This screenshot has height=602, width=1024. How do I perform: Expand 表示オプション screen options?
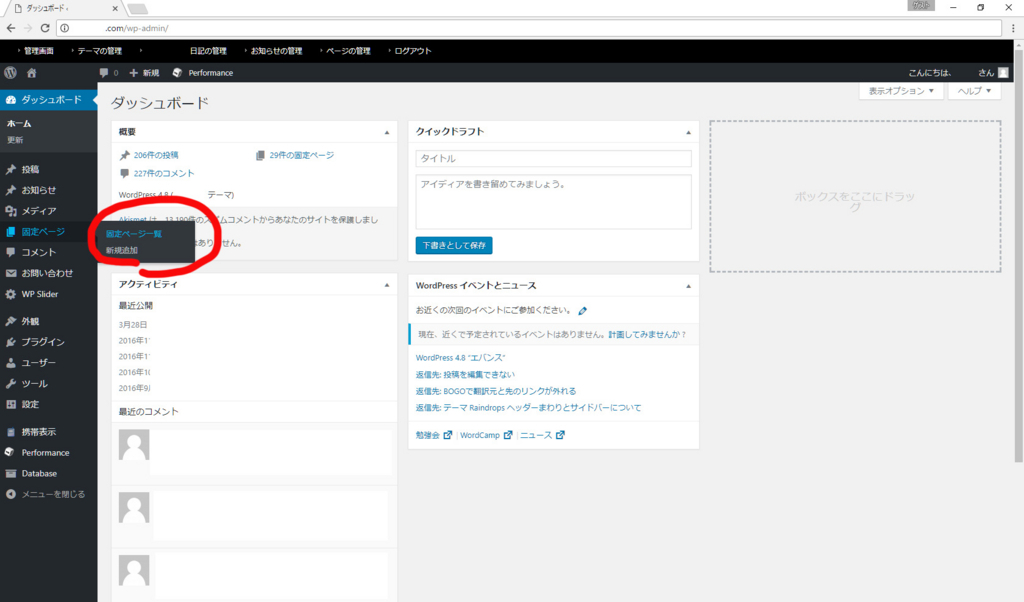tap(901, 91)
